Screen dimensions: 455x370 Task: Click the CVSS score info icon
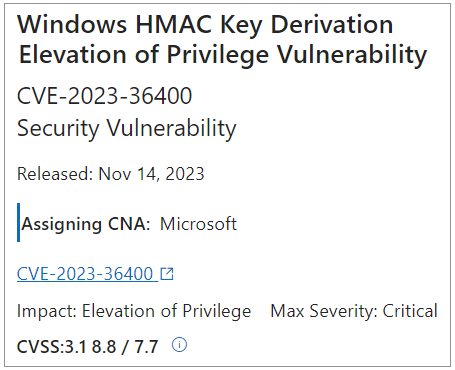[179, 344]
